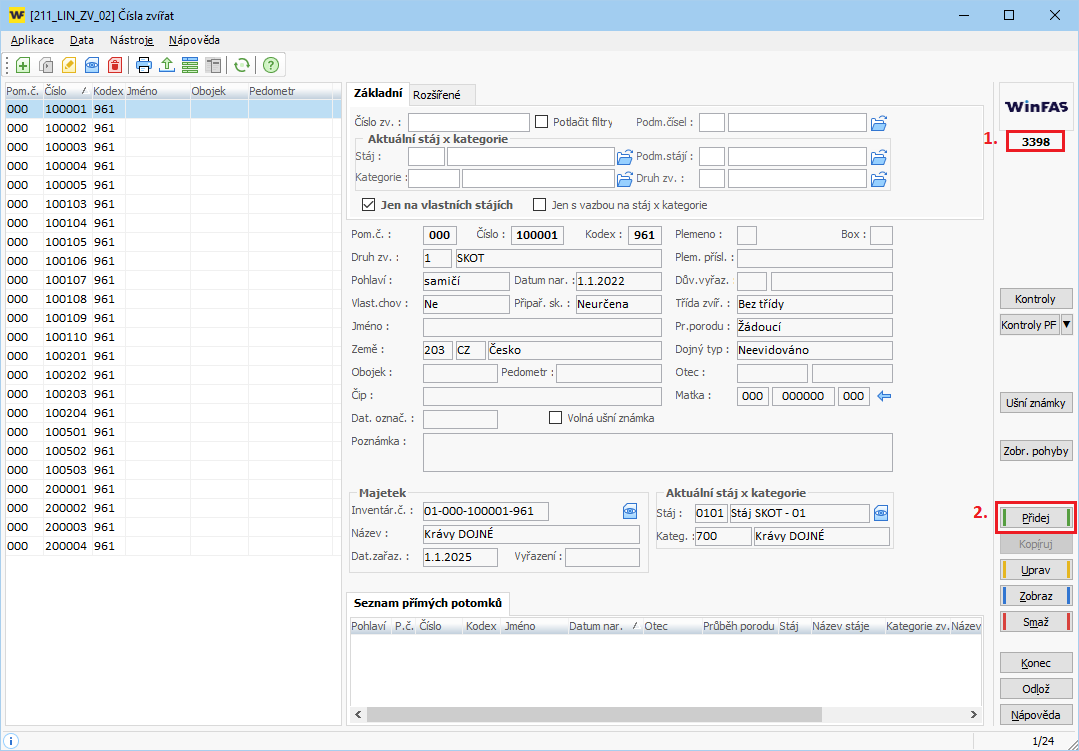
Task: Open folder lookup for the Kategorie filter
Action: tap(625, 179)
